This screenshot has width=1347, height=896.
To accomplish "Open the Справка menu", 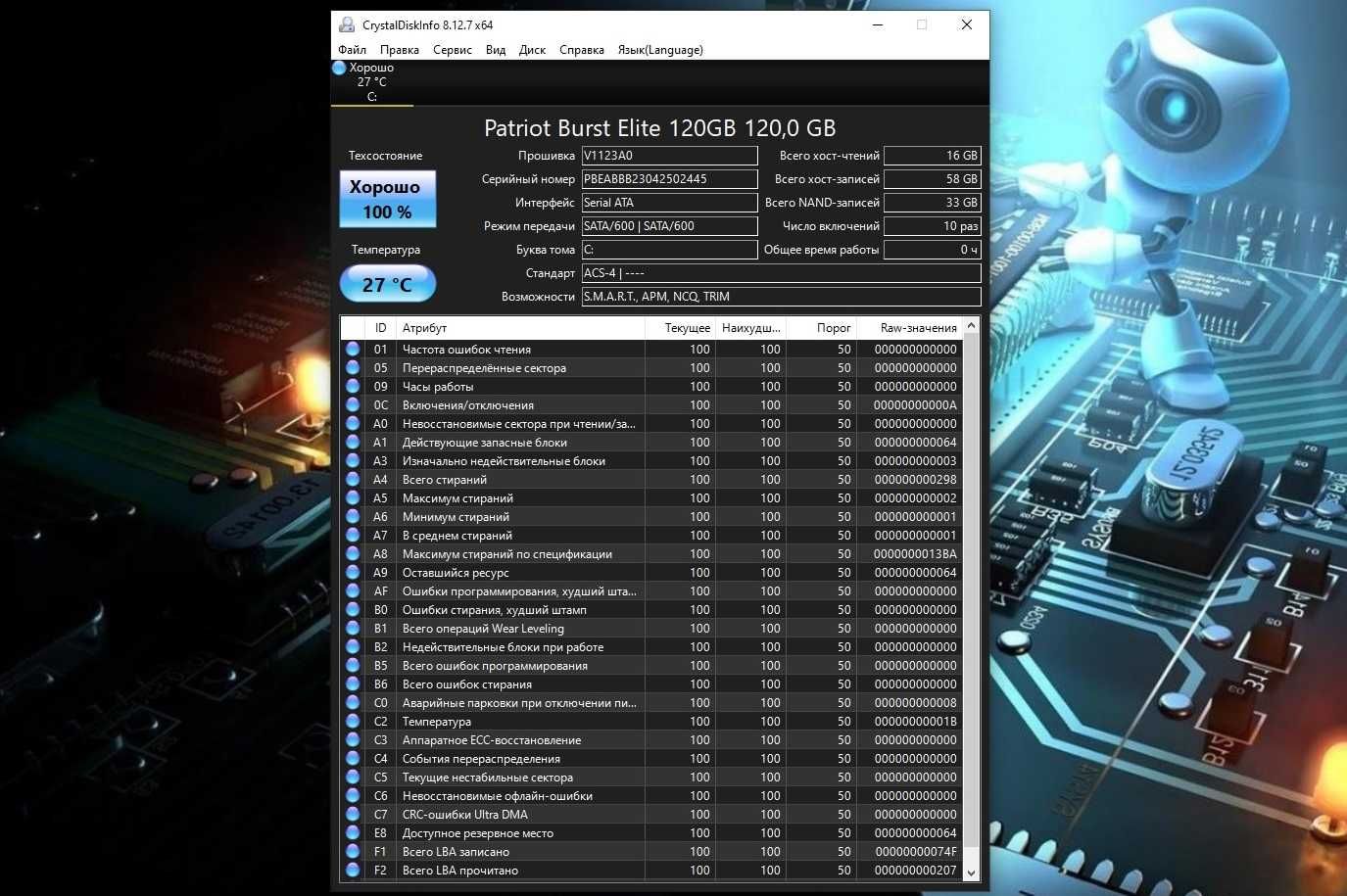I will [x=582, y=50].
